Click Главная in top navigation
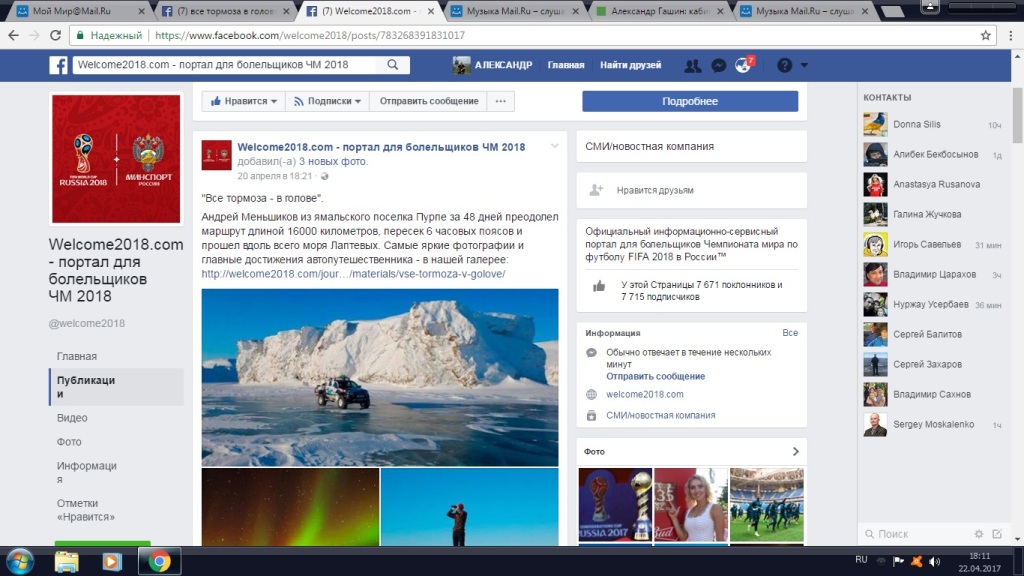 pos(566,65)
